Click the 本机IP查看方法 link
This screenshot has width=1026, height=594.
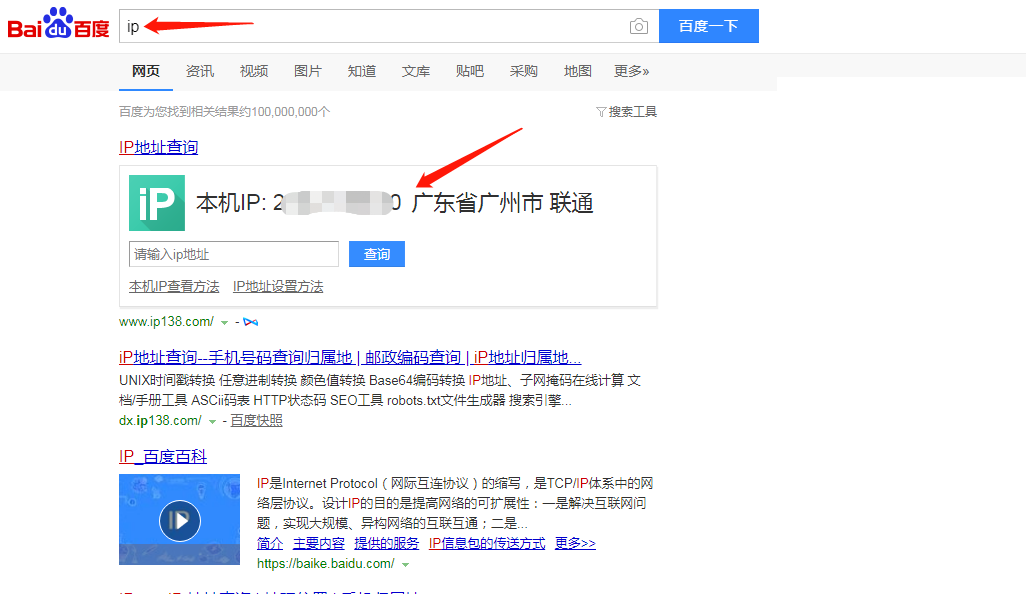tap(174, 286)
